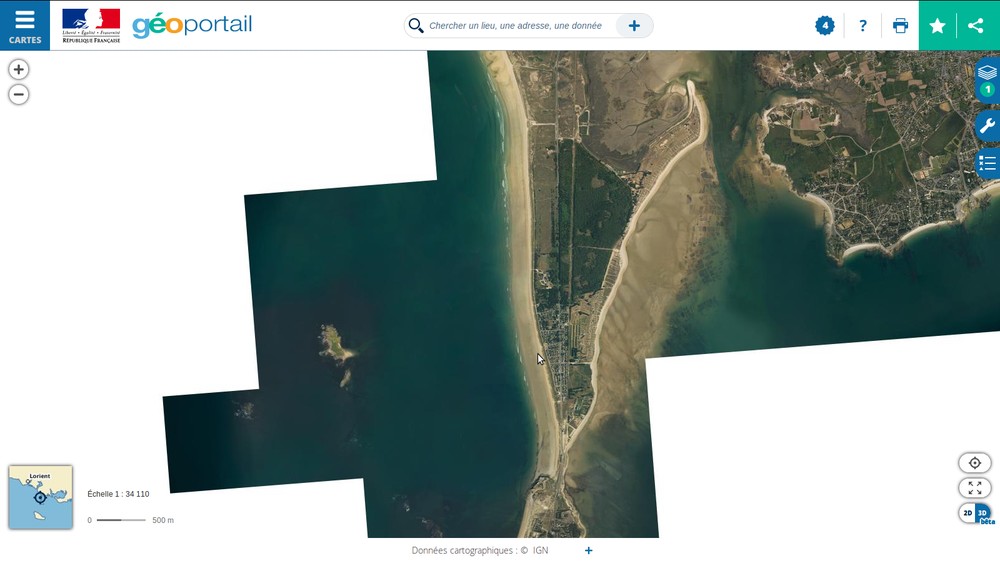1000x563 pixels.
Task: Zoom in on the map
Action: pyautogui.click(x=18, y=70)
